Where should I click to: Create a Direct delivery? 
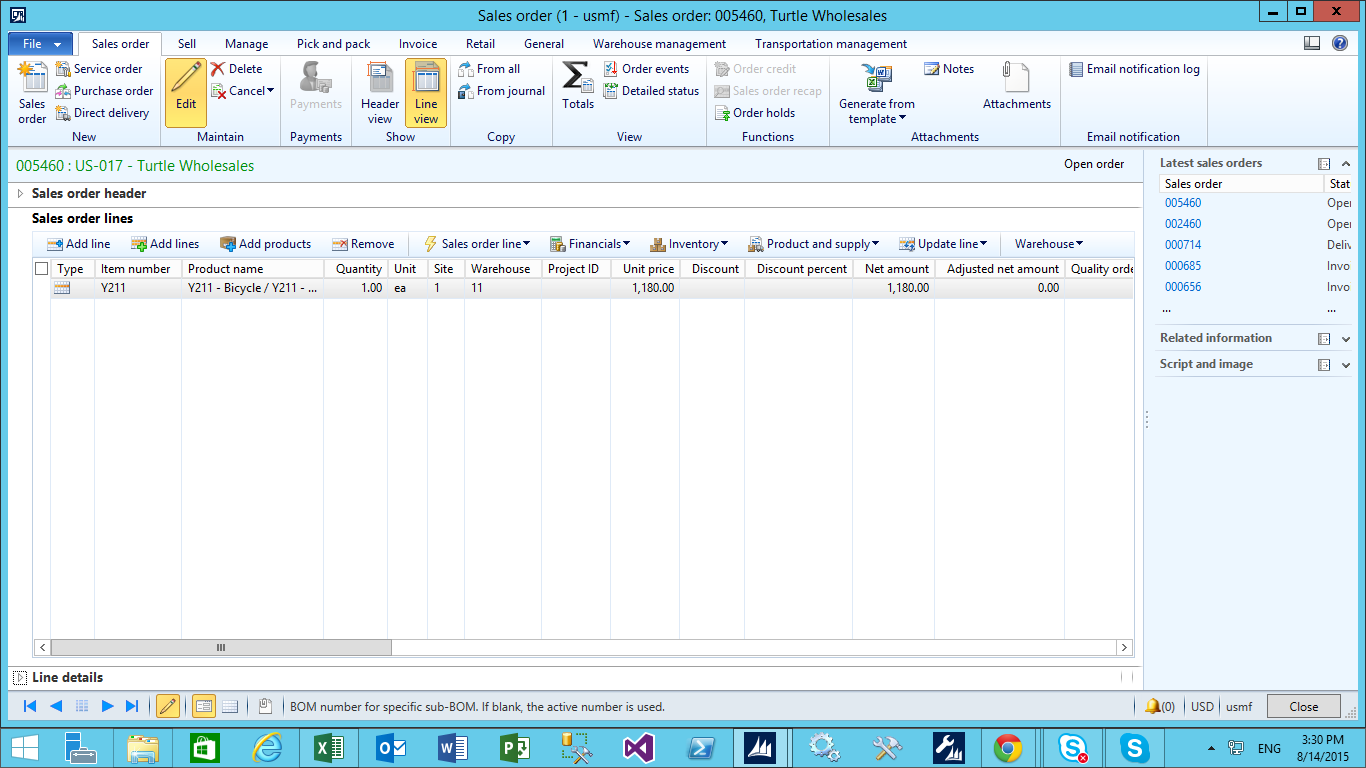tap(102, 113)
